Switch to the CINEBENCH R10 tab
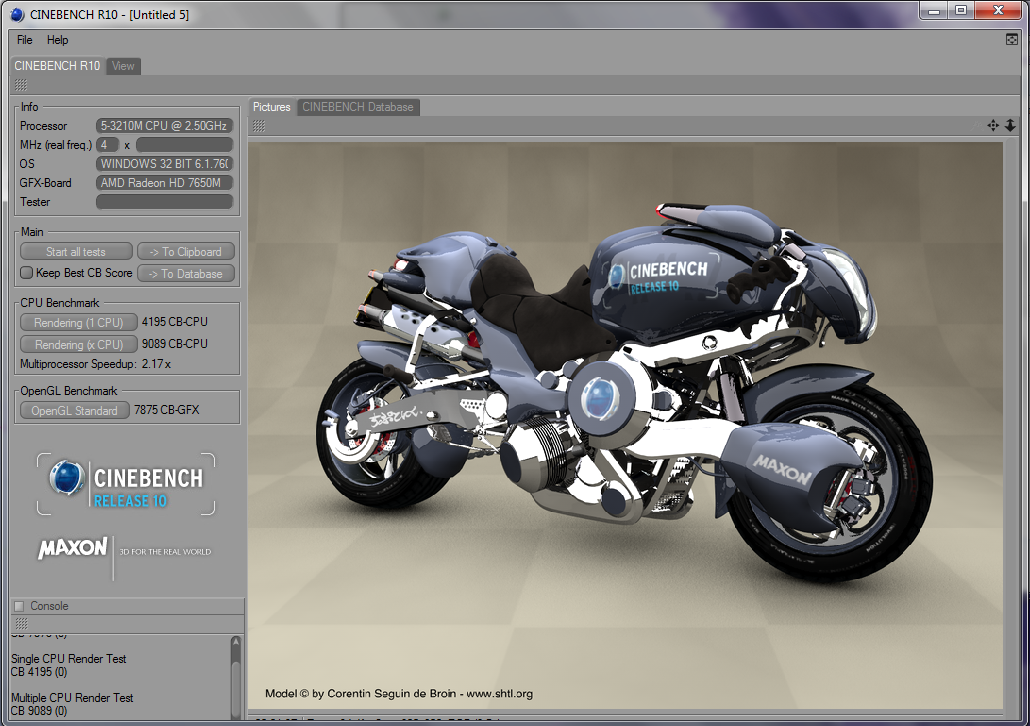The width and height of the screenshot is (1030, 726). click(x=57, y=66)
